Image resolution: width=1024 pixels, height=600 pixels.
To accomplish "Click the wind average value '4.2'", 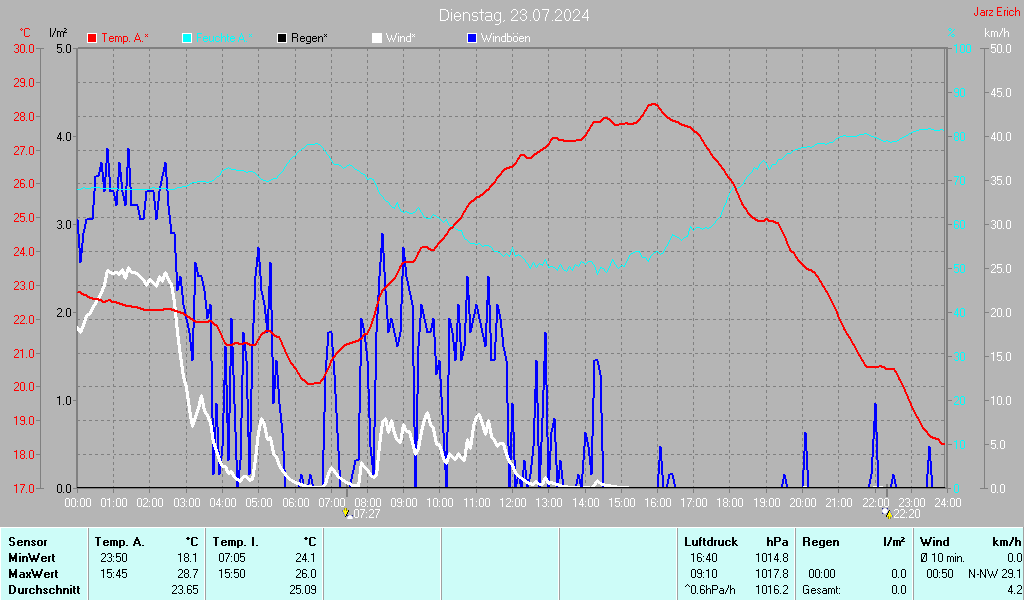I will point(1014,590).
